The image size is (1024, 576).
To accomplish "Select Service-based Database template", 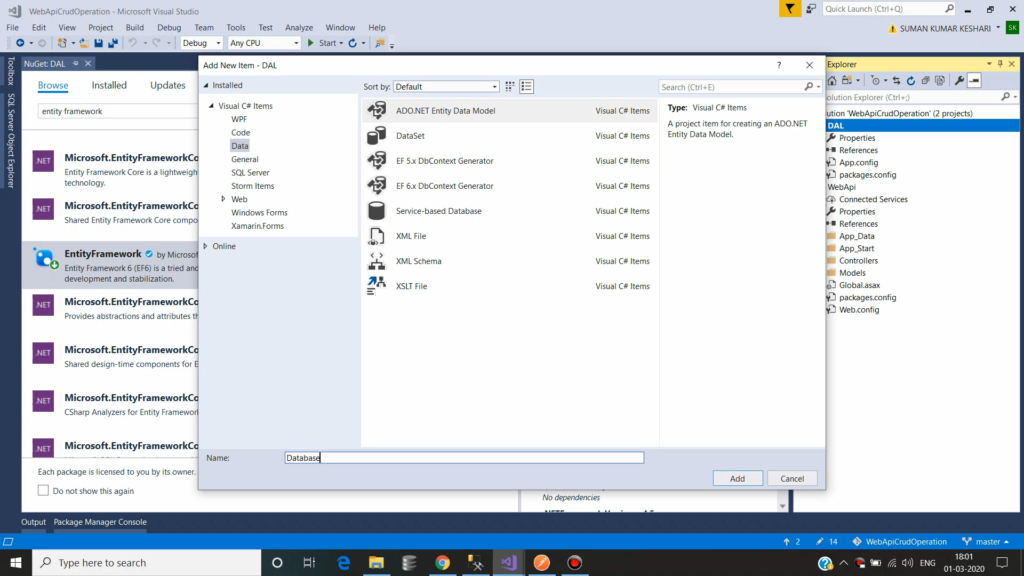I will pos(509,211).
